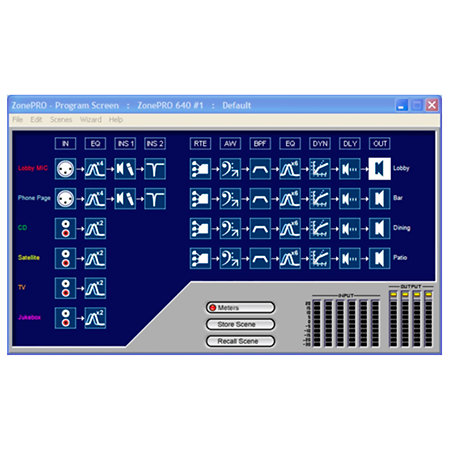Open the Dining delay module
The image size is (450, 450).
[x=350, y=228]
